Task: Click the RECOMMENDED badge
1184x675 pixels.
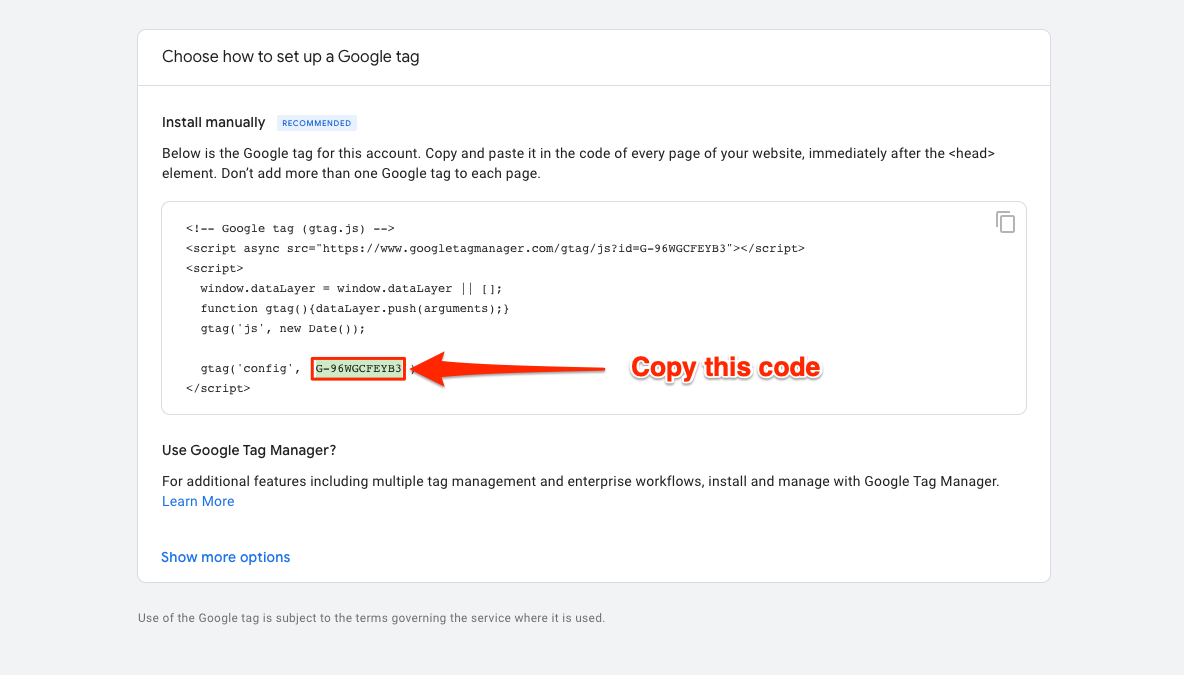Action: pos(316,122)
